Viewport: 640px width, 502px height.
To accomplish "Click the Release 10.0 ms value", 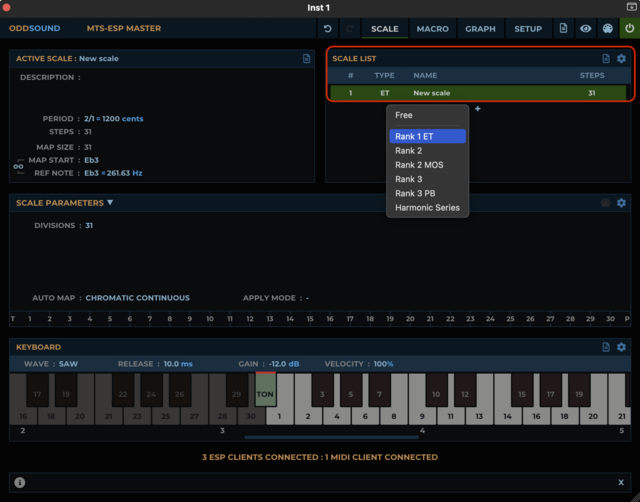I will pos(178,364).
